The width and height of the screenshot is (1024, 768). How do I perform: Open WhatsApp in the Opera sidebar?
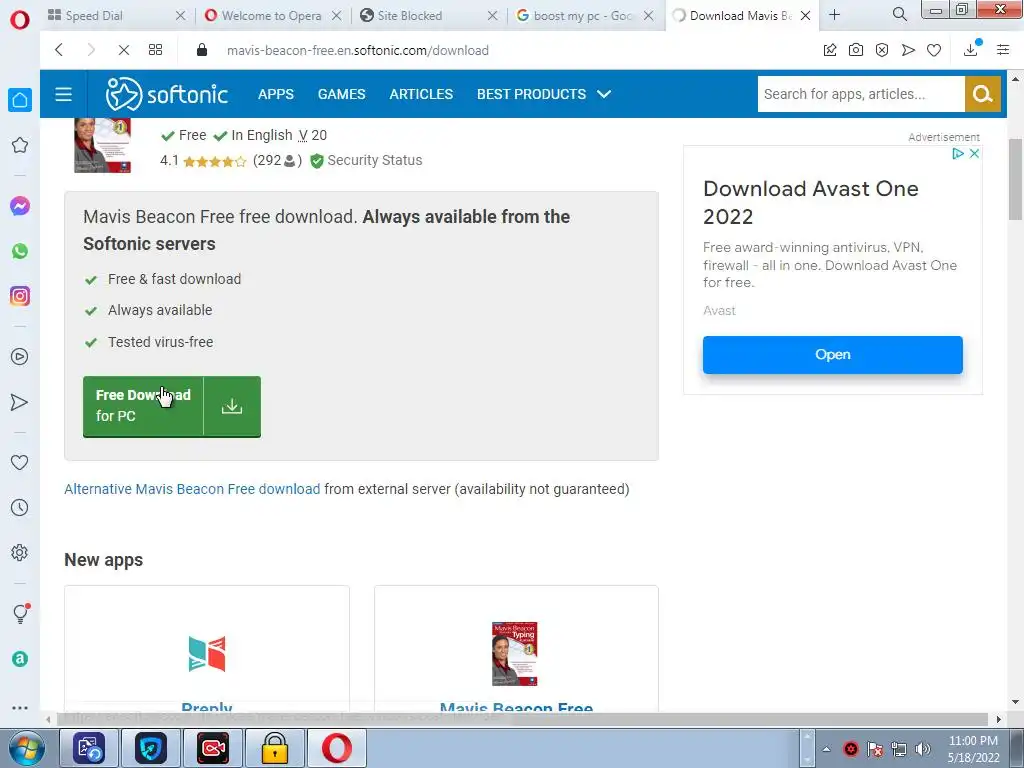[20, 251]
